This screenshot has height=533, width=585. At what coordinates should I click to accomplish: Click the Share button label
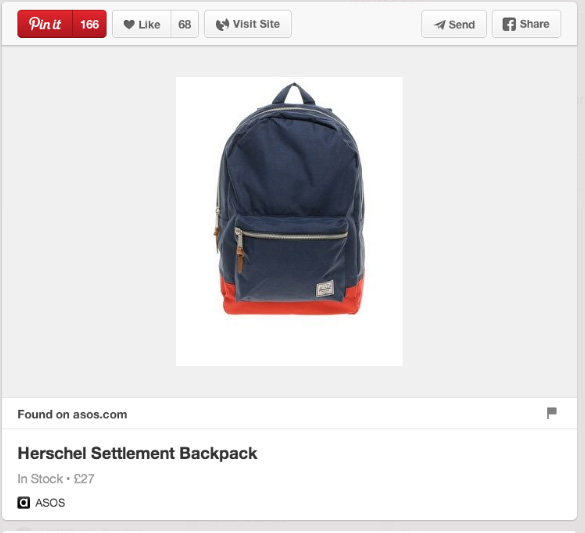tap(534, 24)
